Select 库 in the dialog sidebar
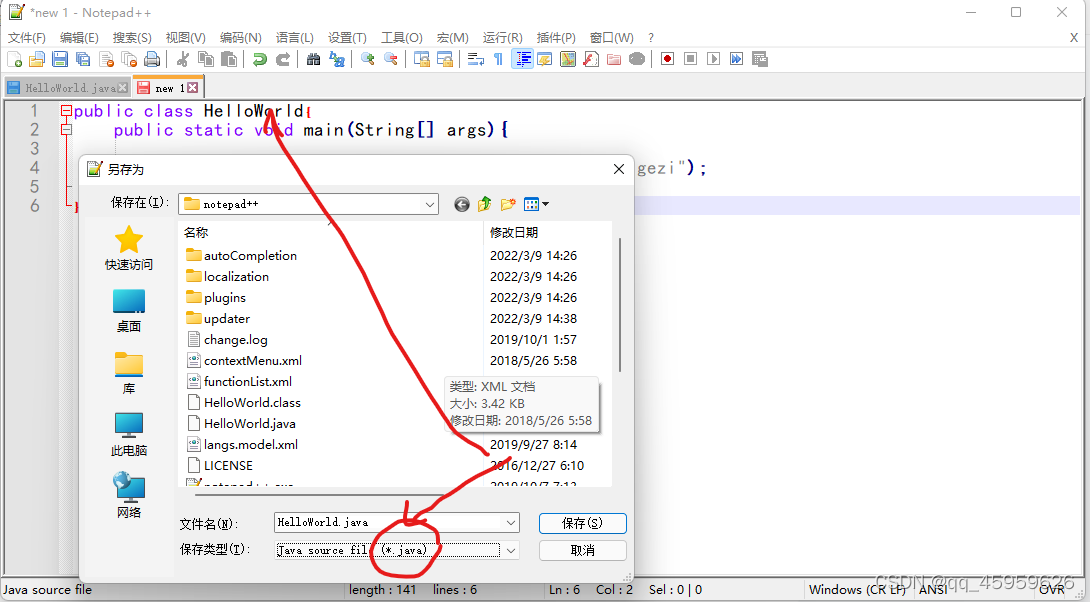The width and height of the screenshot is (1090, 602). (x=129, y=373)
